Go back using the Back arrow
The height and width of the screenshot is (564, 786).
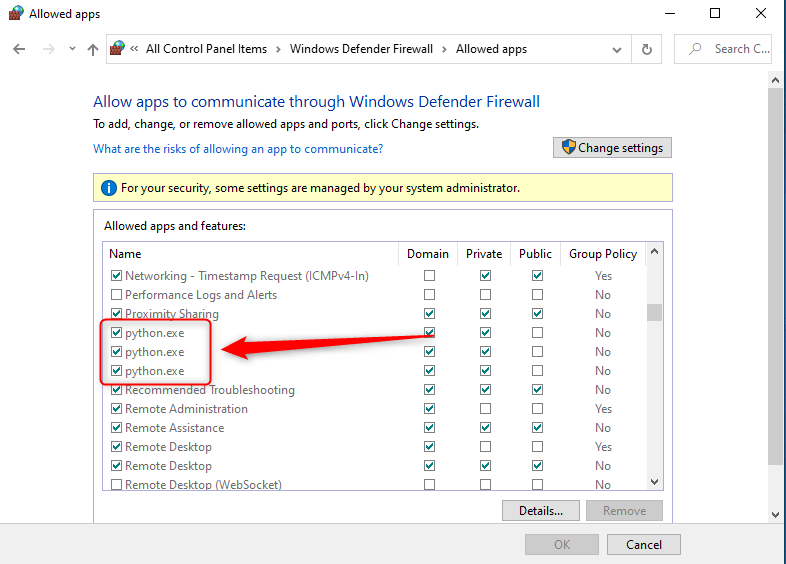[19, 49]
